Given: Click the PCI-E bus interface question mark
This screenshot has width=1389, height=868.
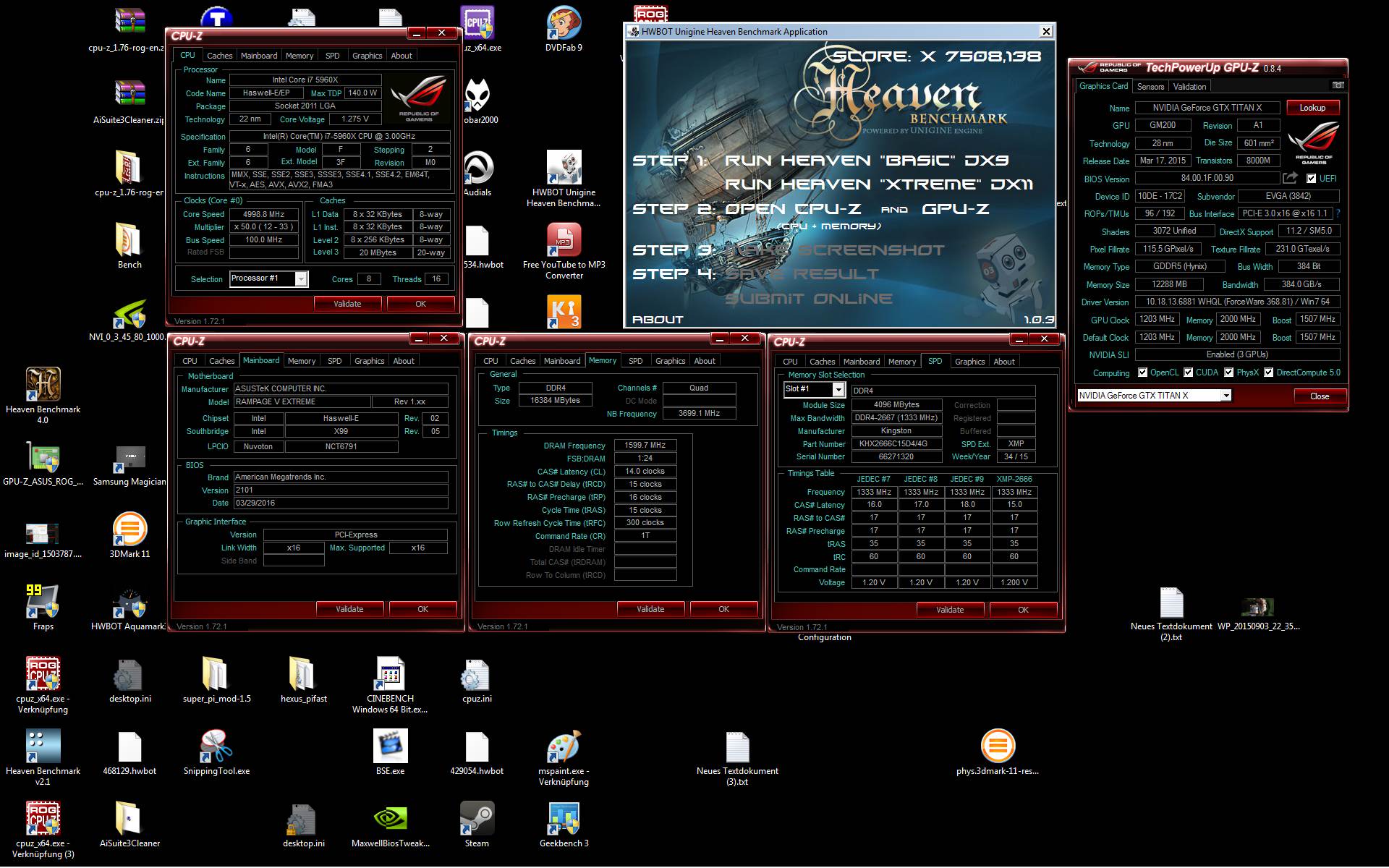Looking at the screenshot, I should 1338,213.
